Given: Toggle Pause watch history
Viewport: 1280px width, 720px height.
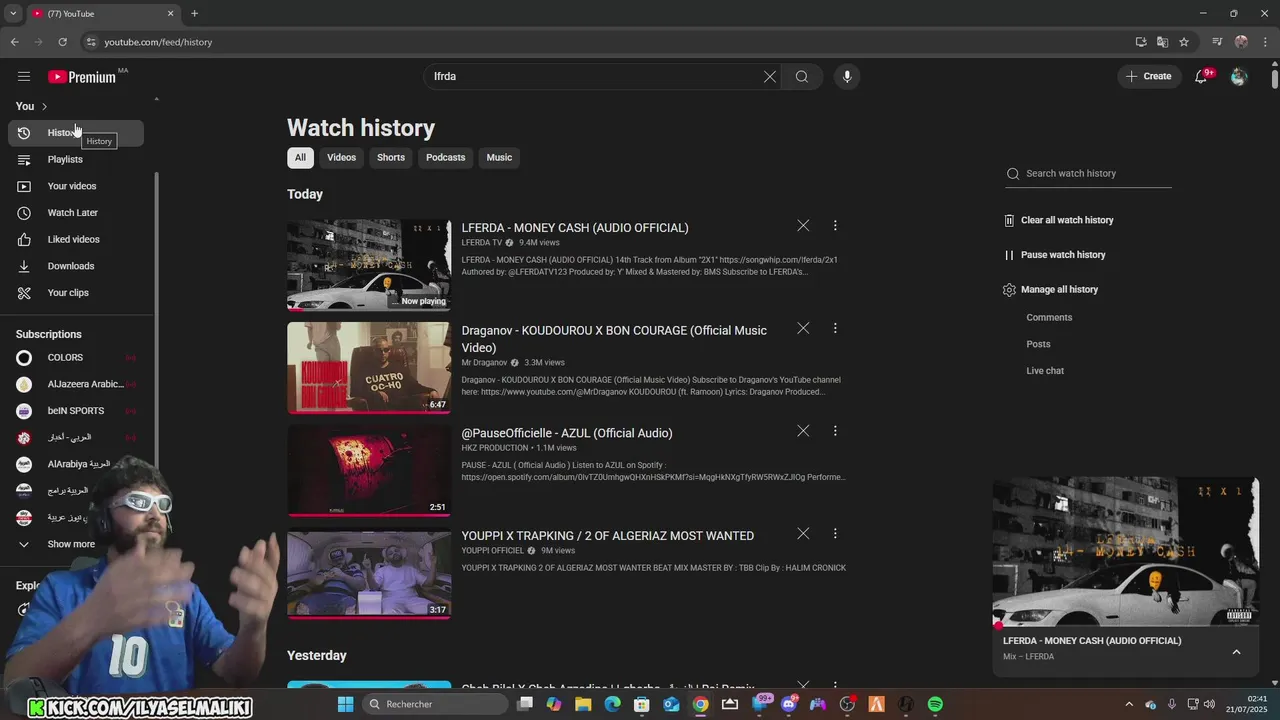Looking at the screenshot, I should coord(1055,255).
